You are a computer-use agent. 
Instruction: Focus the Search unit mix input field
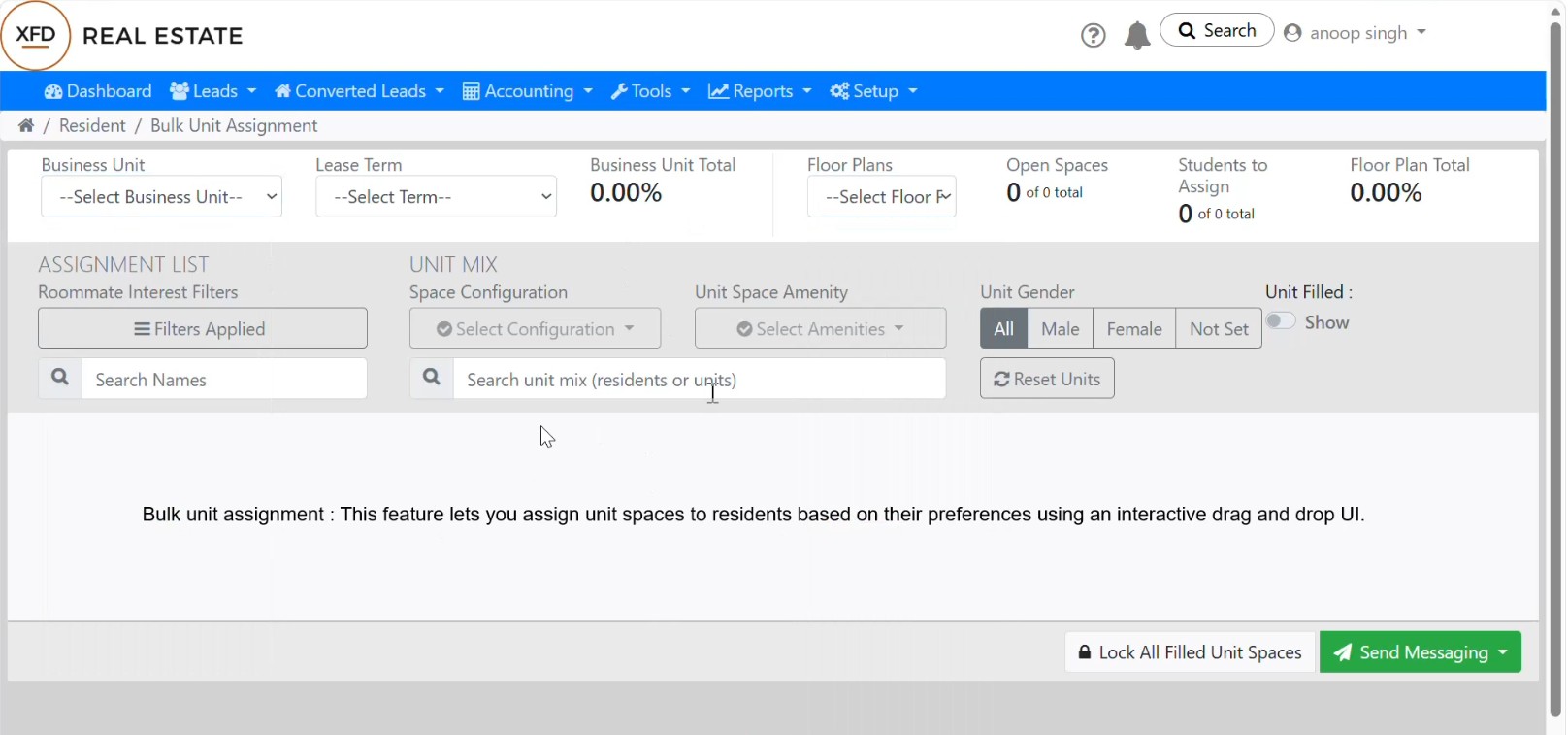point(700,379)
